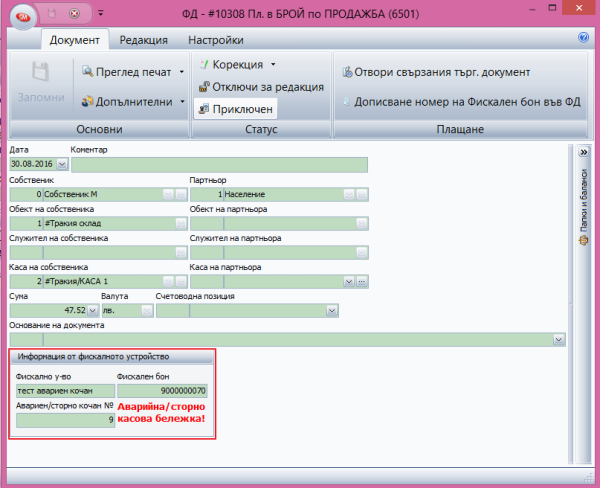Click the Допълнителни icon

pyautogui.click(x=87, y=101)
